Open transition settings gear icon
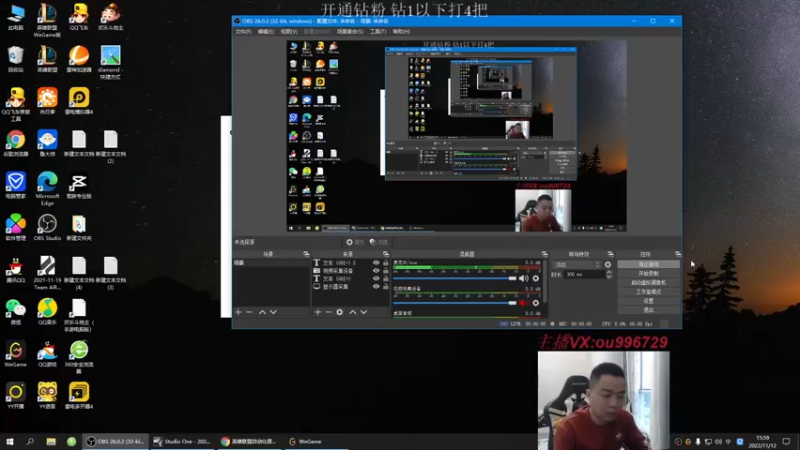Viewport: 800px width, 450px height. (x=607, y=264)
